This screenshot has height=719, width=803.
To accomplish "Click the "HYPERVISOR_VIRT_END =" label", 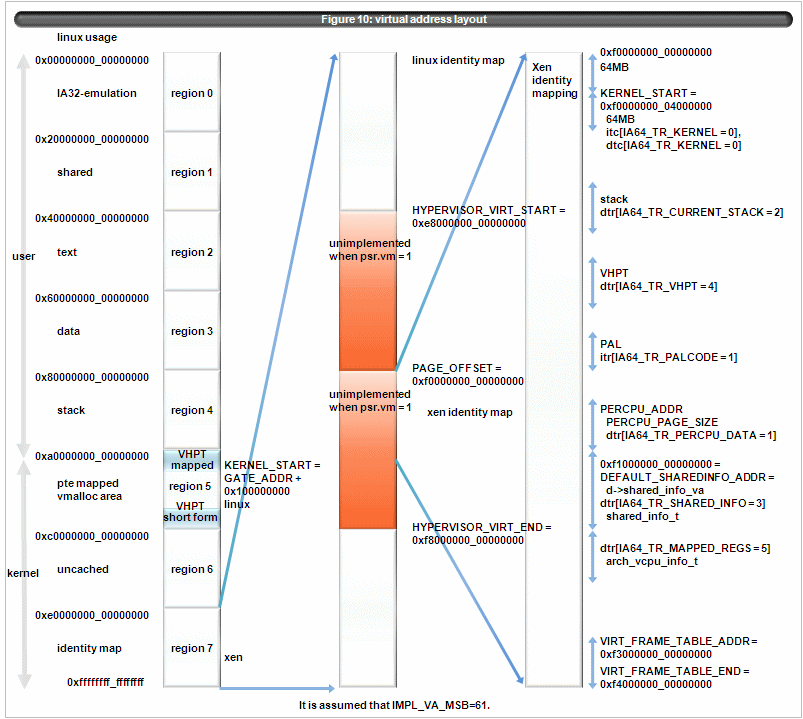I will point(482,527).
